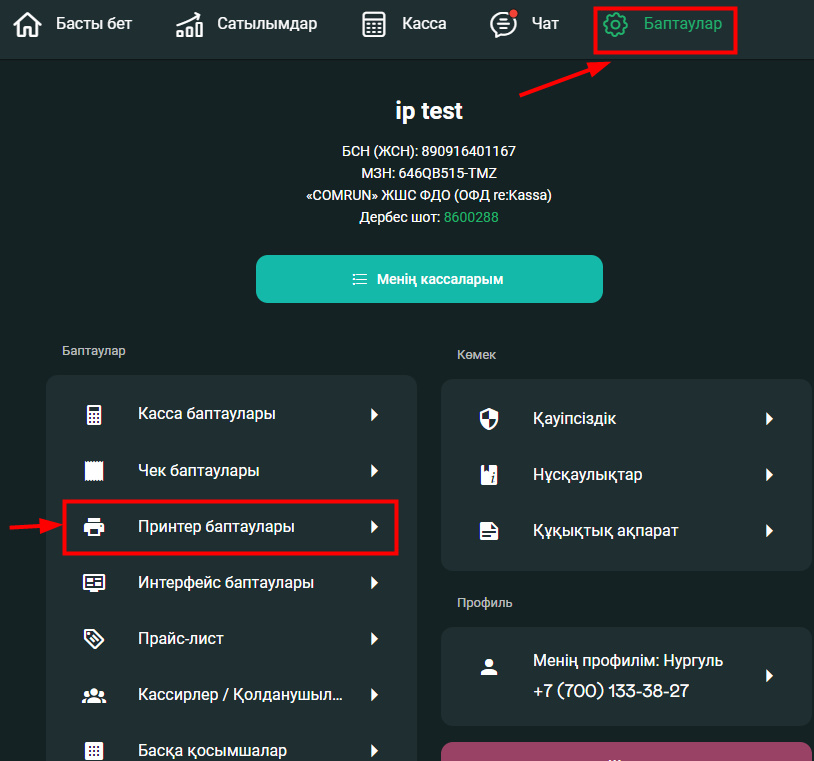Click the ip test organization title
Screen dimensions: 814x761
[429, 111]
